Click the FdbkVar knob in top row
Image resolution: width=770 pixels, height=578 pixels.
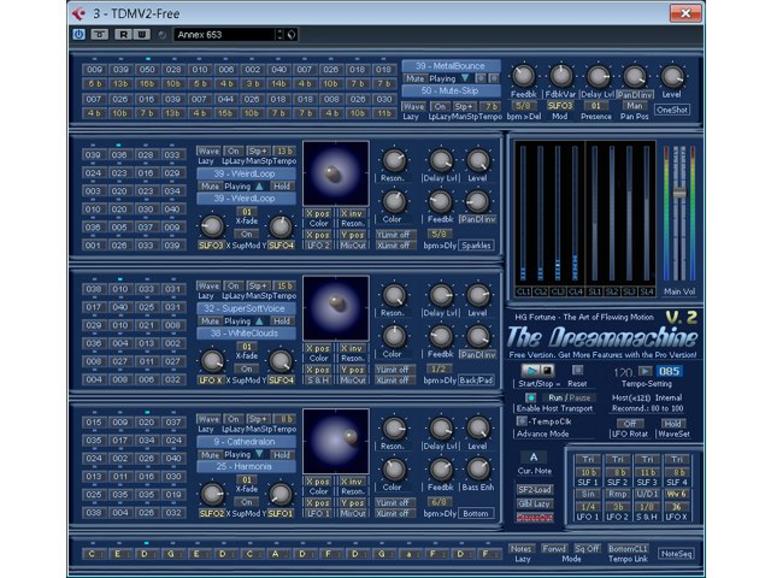pos(560,76)
